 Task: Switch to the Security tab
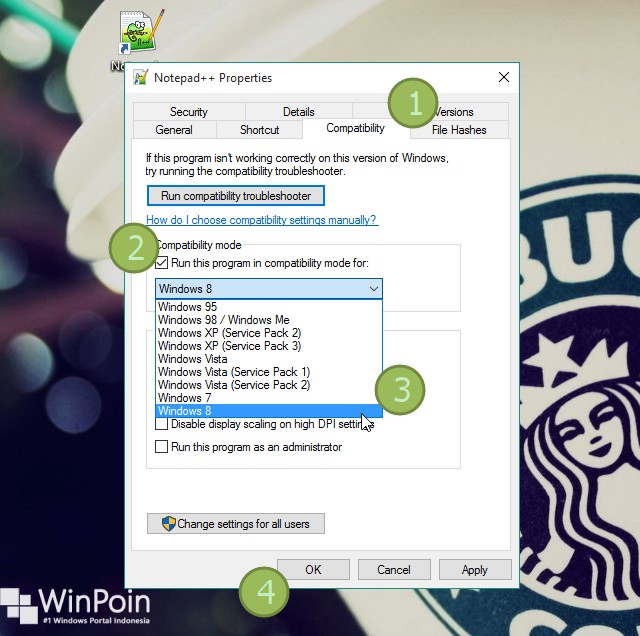click(189, 111)
